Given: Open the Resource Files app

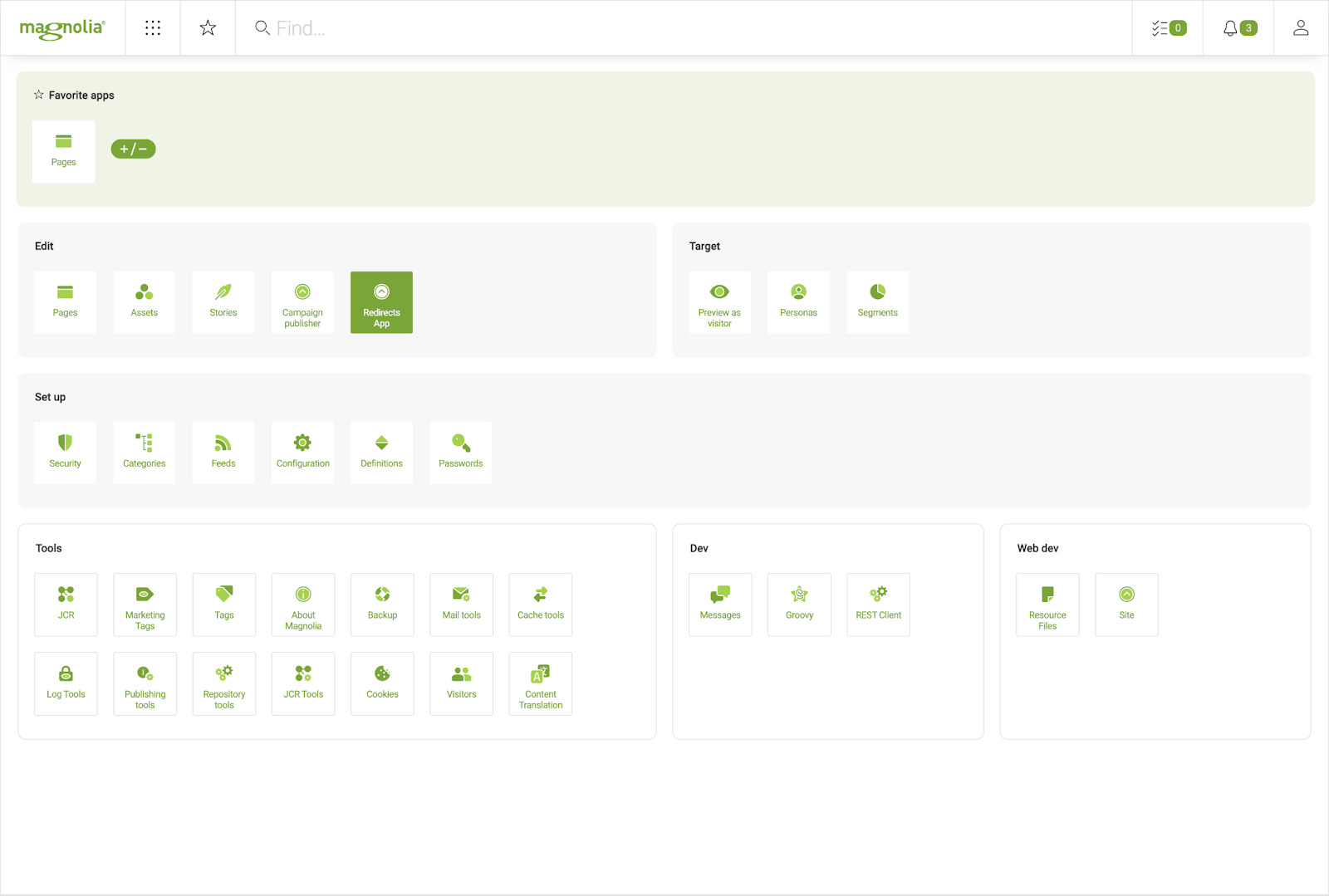Looking at the screenshot, I should tap(1047, 604).
